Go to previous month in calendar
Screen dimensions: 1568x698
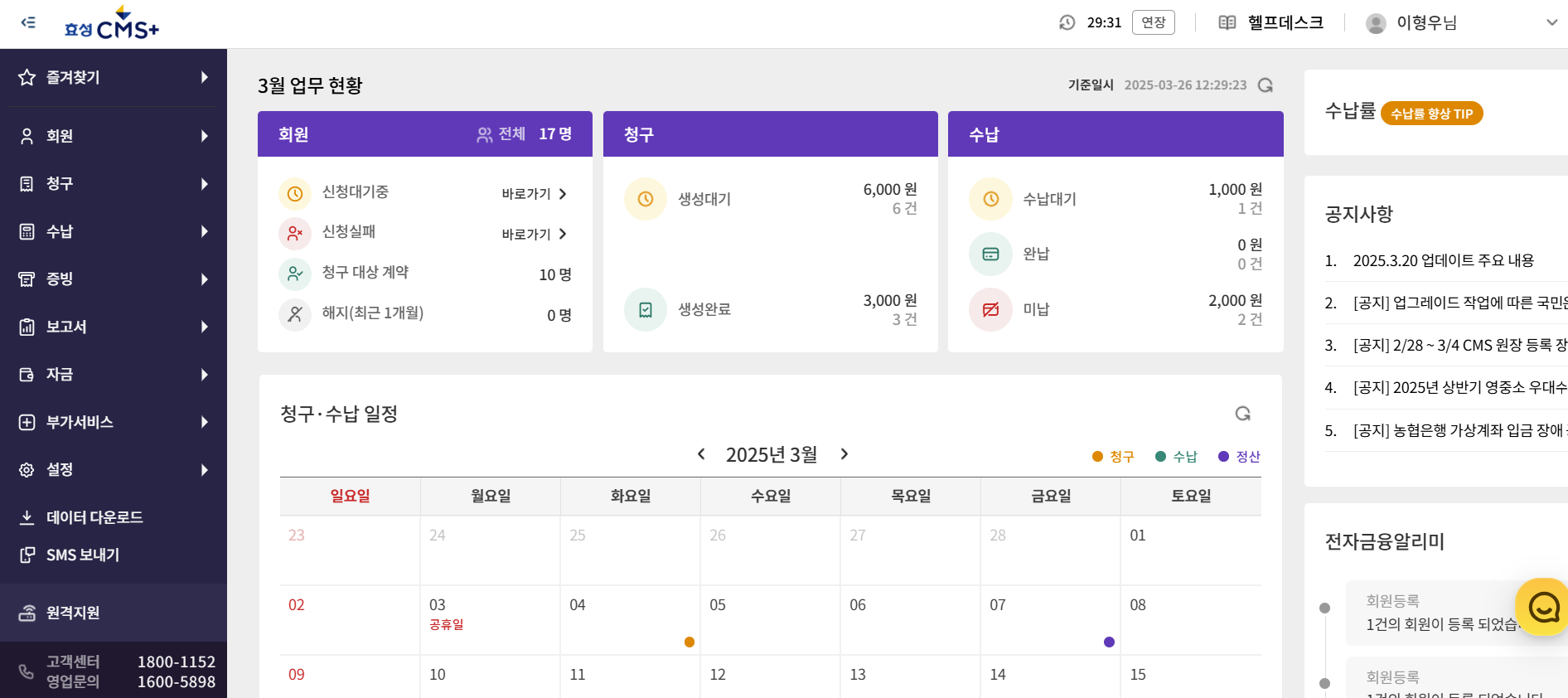point(701,453)
